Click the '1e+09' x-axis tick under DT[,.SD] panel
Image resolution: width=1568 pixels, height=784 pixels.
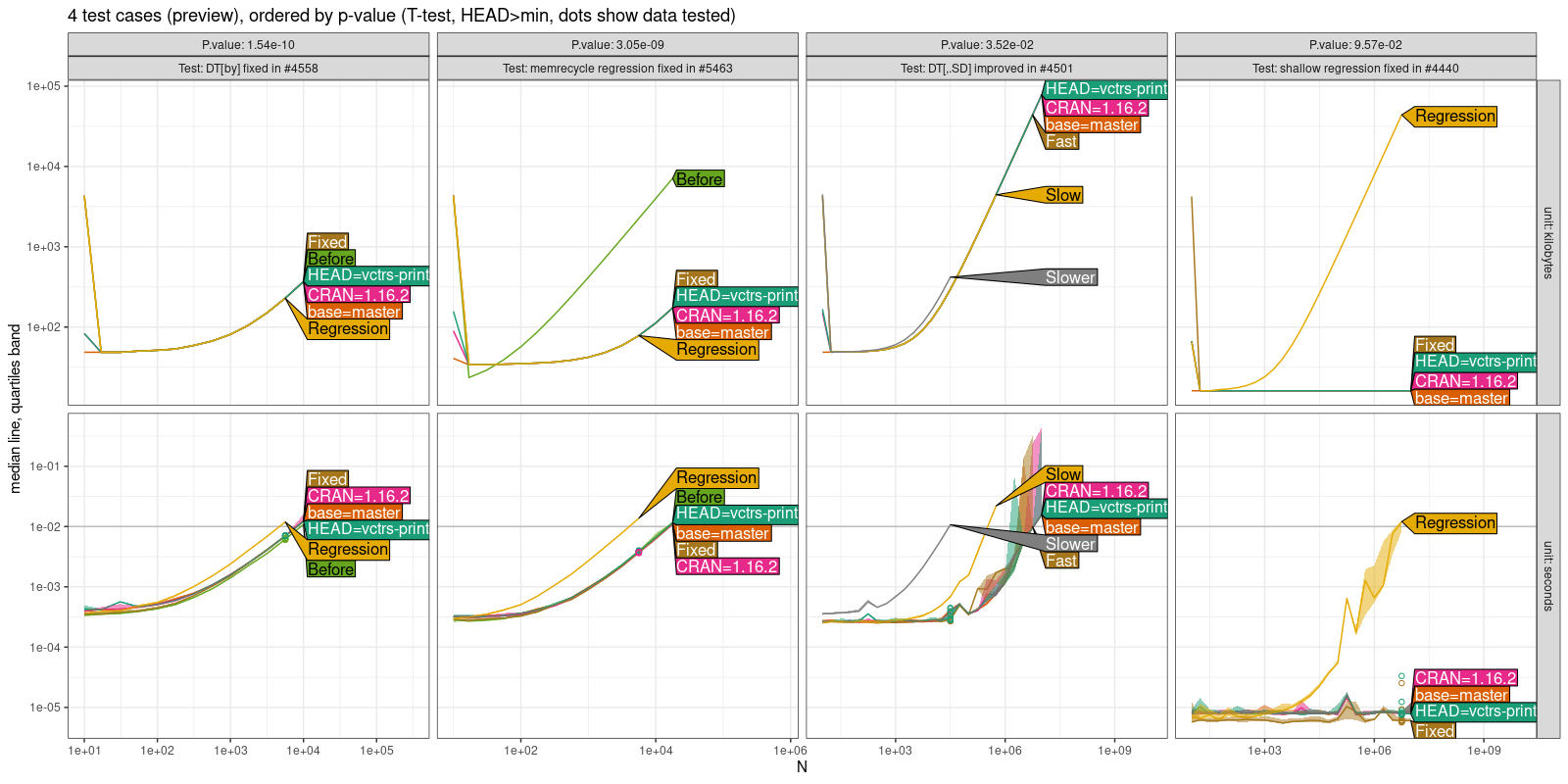coord(1114,751)
